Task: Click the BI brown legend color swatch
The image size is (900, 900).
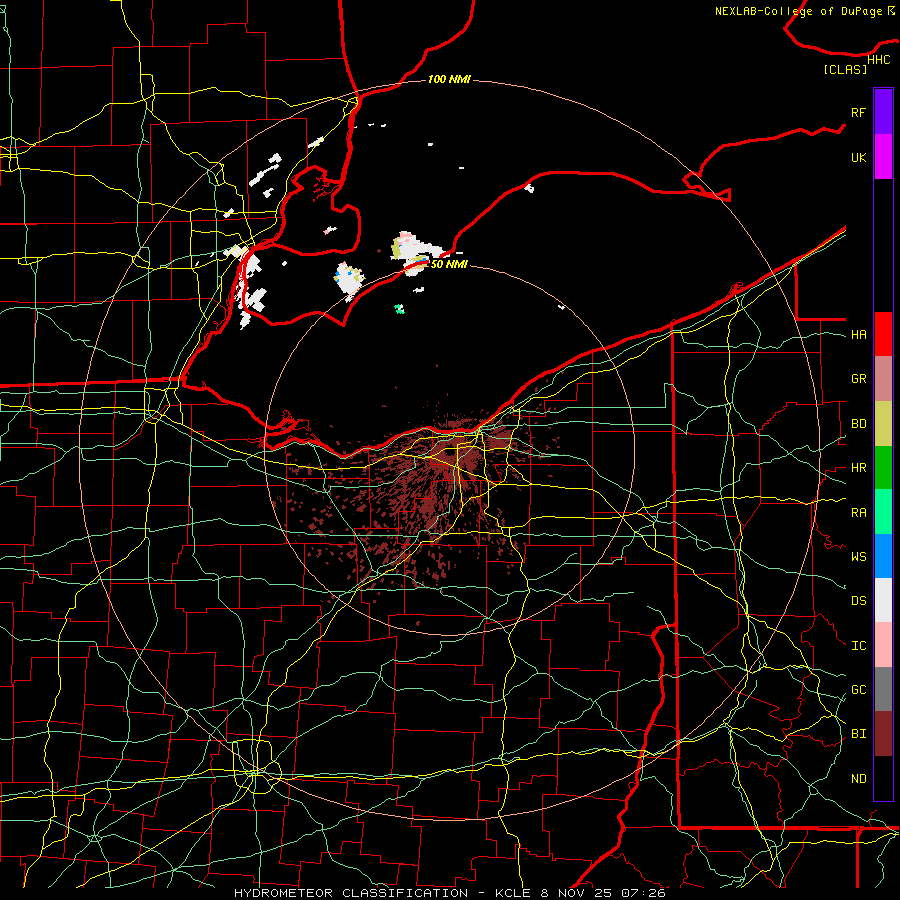Action: [883, 734]
